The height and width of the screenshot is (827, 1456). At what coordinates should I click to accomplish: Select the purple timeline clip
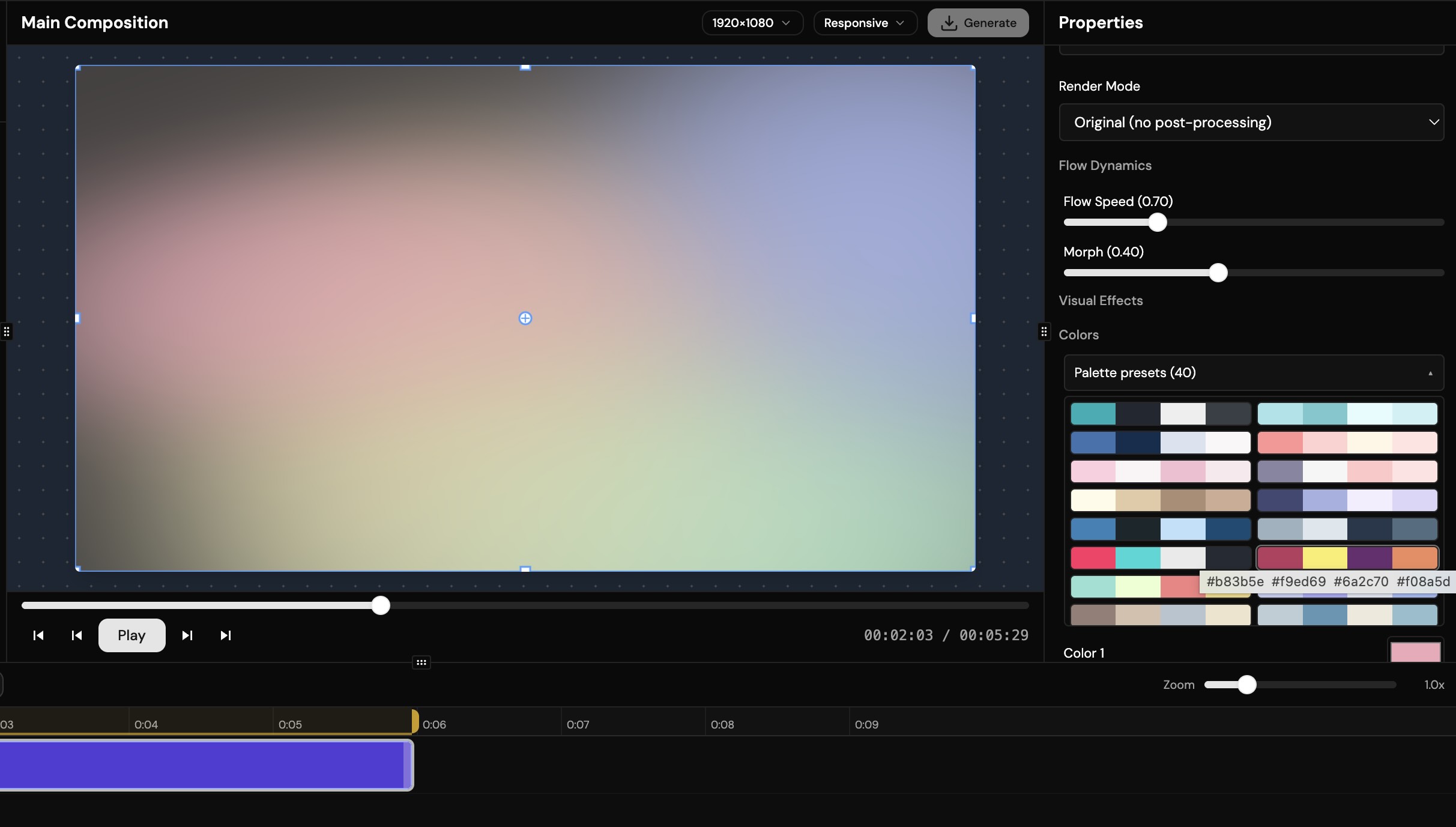205,765
